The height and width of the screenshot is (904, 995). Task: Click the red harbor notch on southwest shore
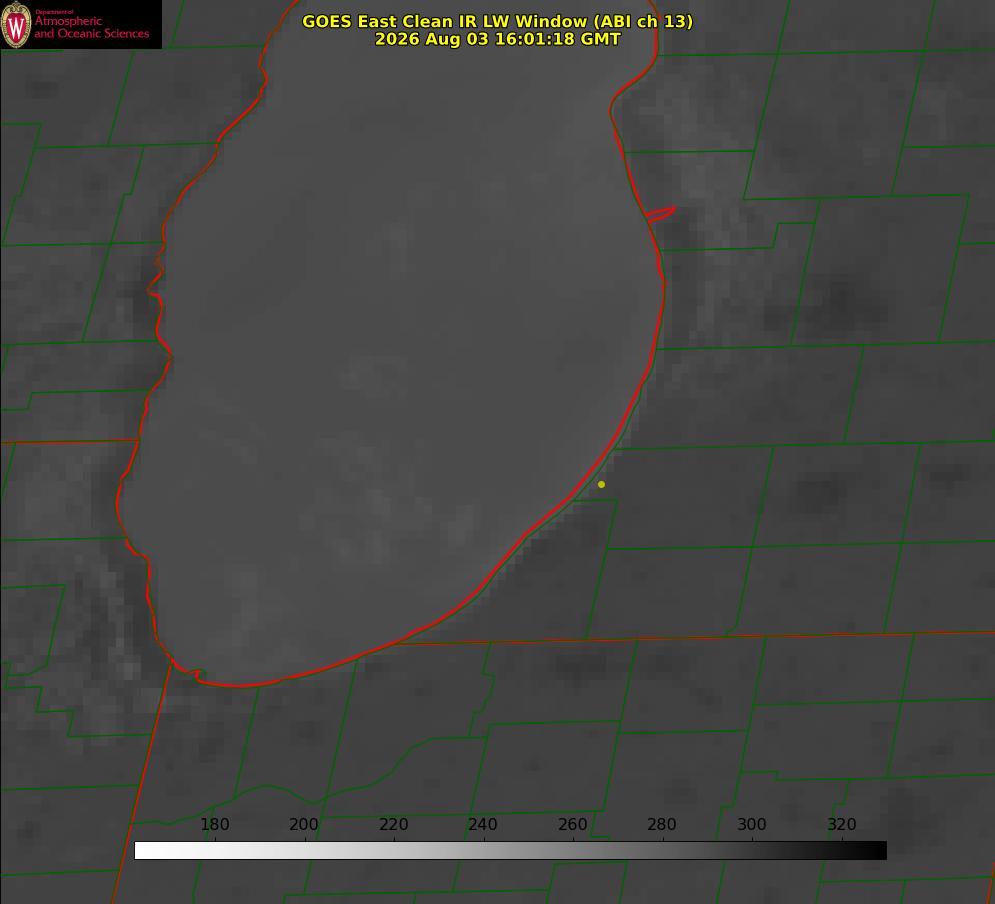coord(197,674)
